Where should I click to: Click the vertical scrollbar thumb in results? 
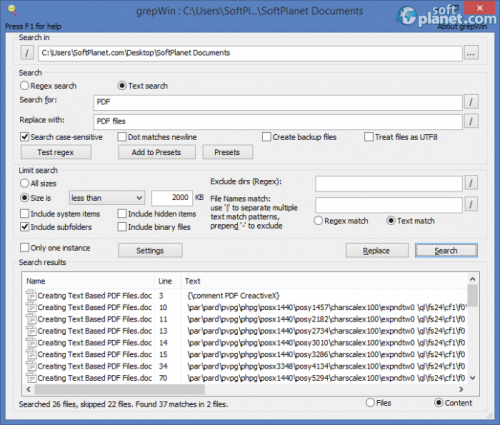pos(472,295)
